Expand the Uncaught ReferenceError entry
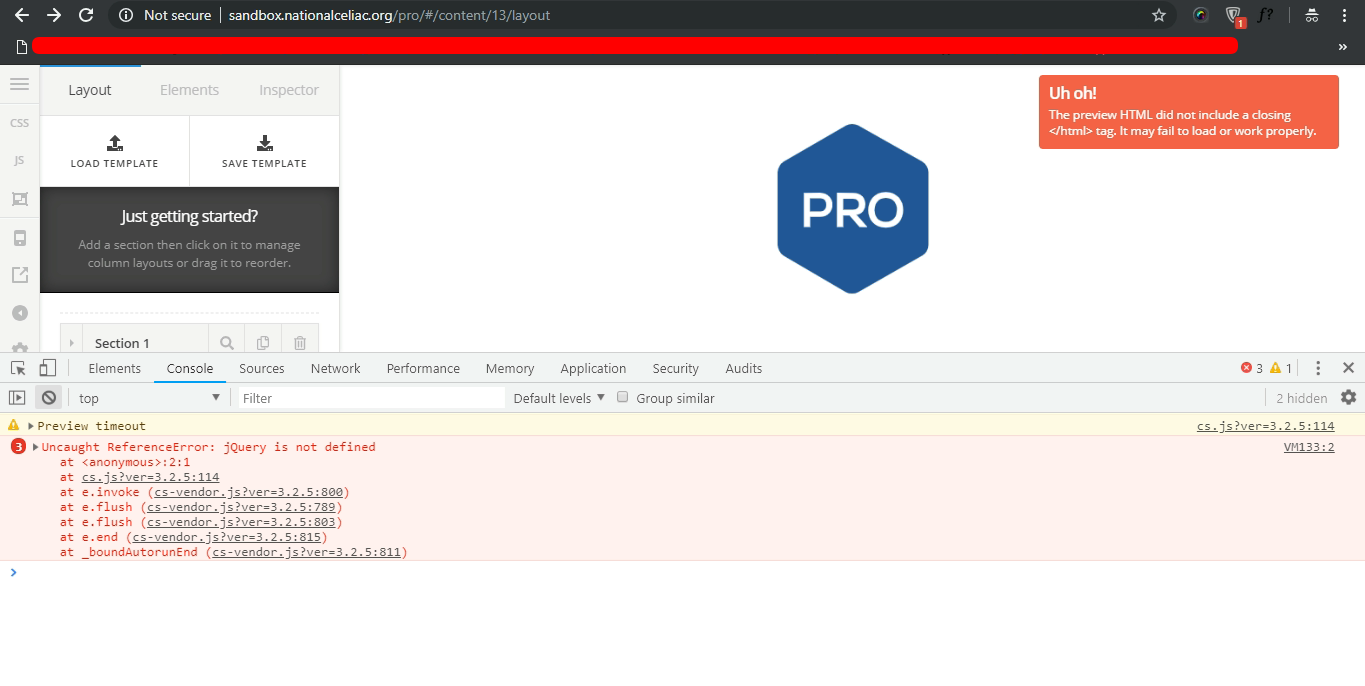Screen dimensions: 1365x686 (36, 447)
